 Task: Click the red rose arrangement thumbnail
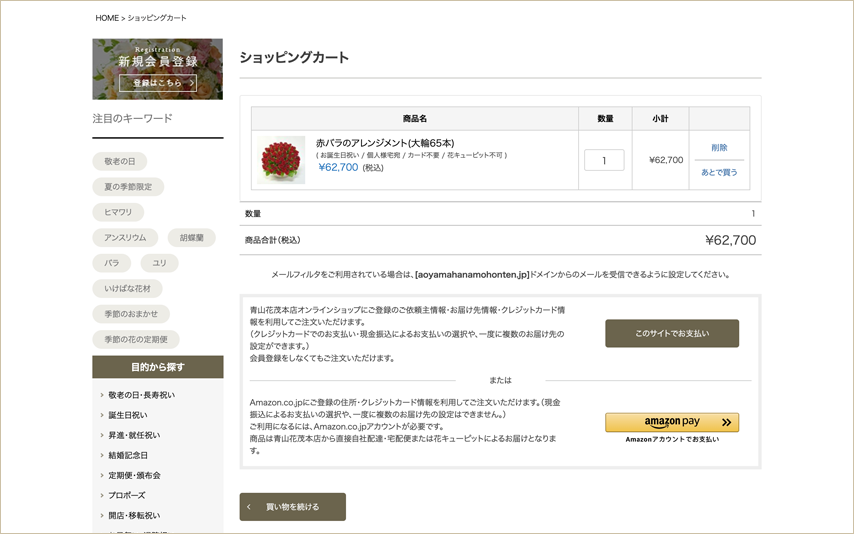[281, 160]
